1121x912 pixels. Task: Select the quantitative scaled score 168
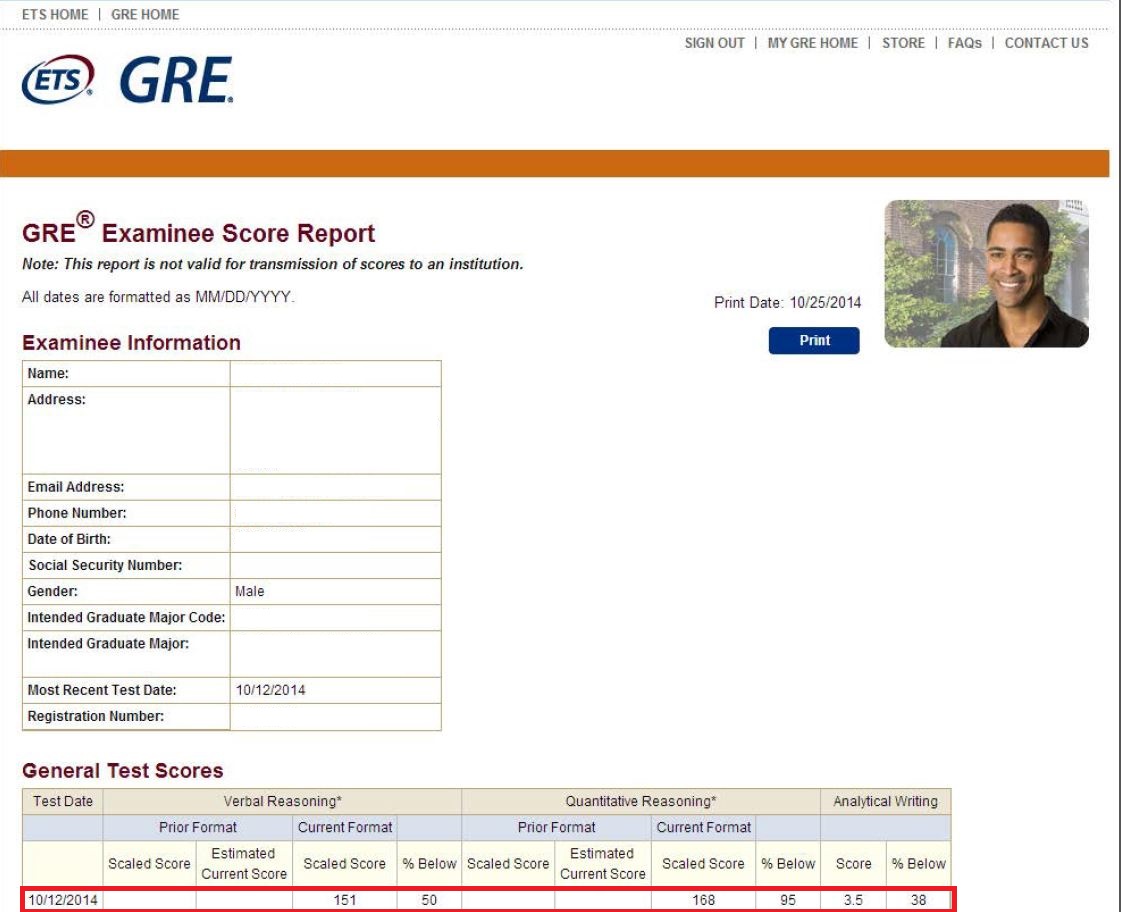click(x=703, y=900)
